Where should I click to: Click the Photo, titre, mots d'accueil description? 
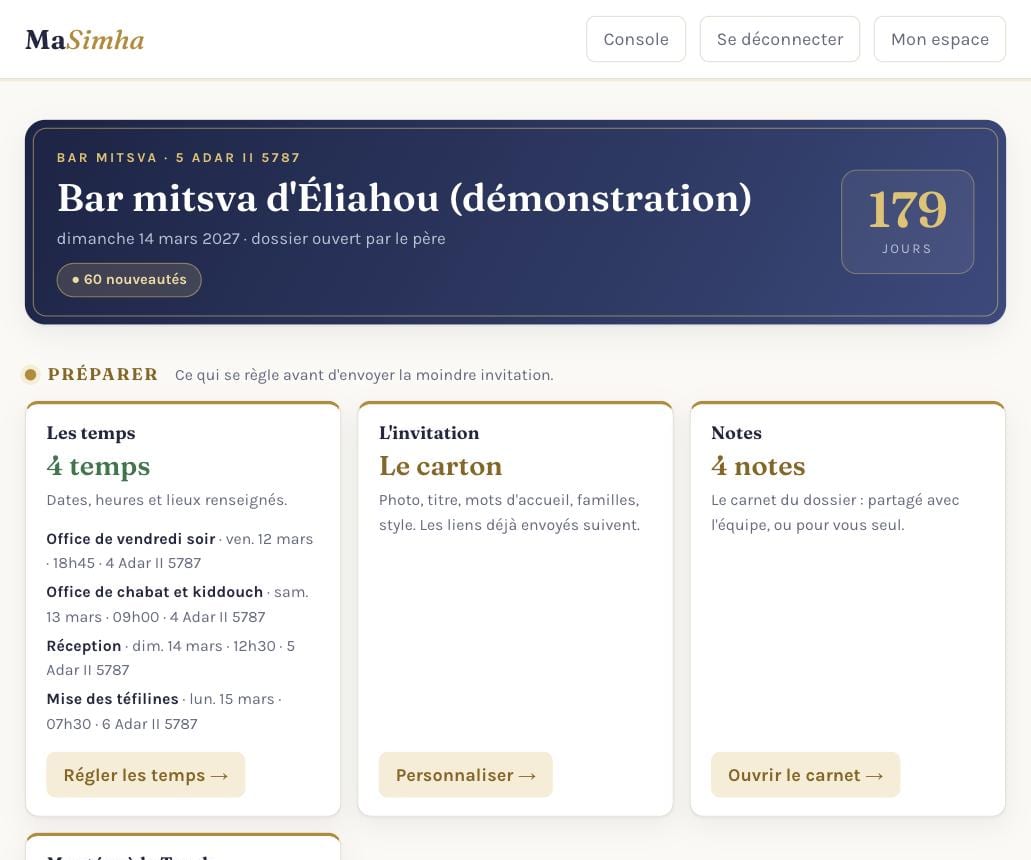pos(510,512)
